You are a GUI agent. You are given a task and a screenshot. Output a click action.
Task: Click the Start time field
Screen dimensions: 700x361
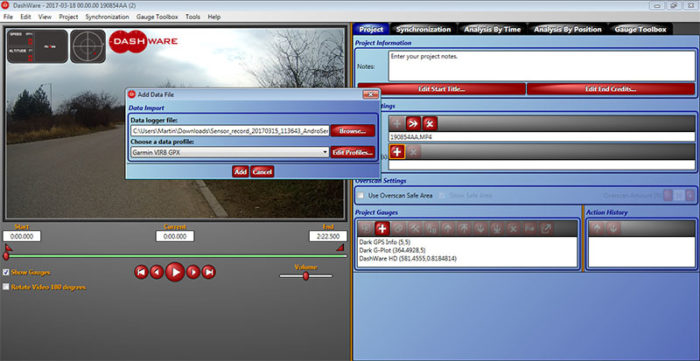click(x=21, y=236)
